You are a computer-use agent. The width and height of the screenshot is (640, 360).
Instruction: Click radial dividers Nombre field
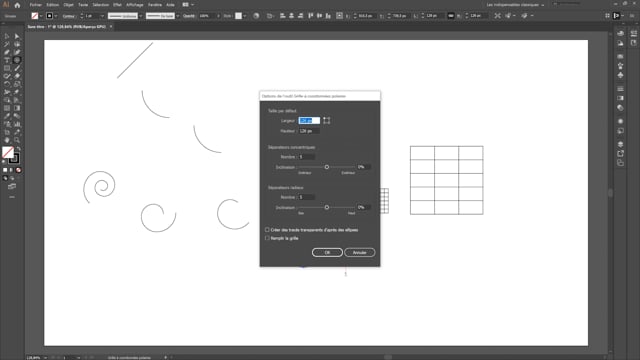click(307, 197)
